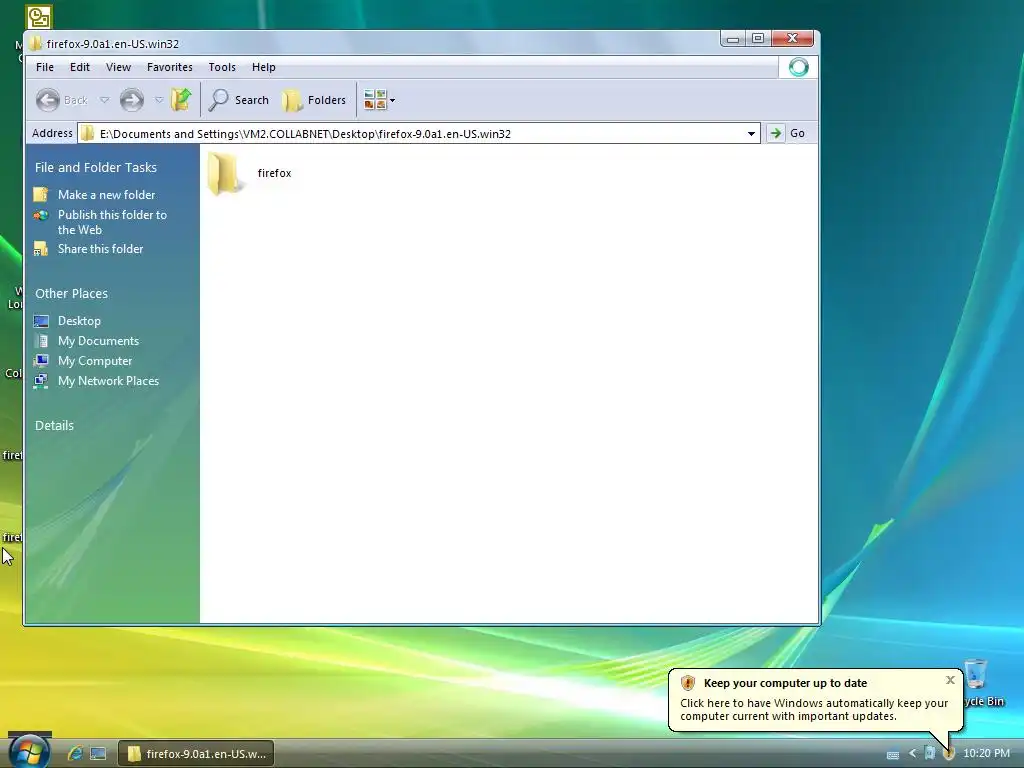Expand the Details section header
1024x768 pixels.
(54, 426)
